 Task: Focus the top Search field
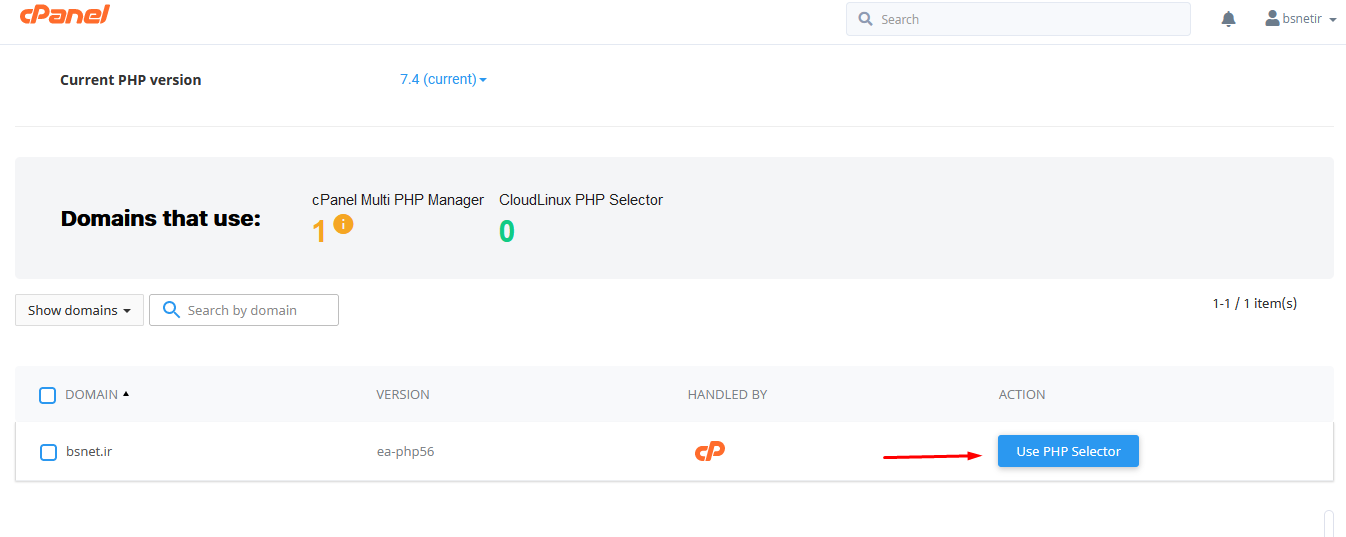(x=1018, y=19)
